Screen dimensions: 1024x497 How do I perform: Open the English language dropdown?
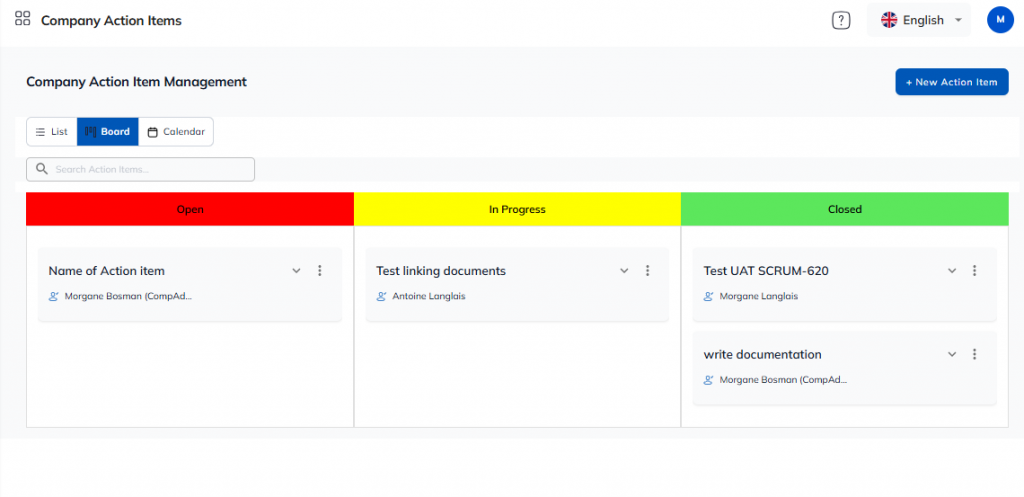pos(918,20)
